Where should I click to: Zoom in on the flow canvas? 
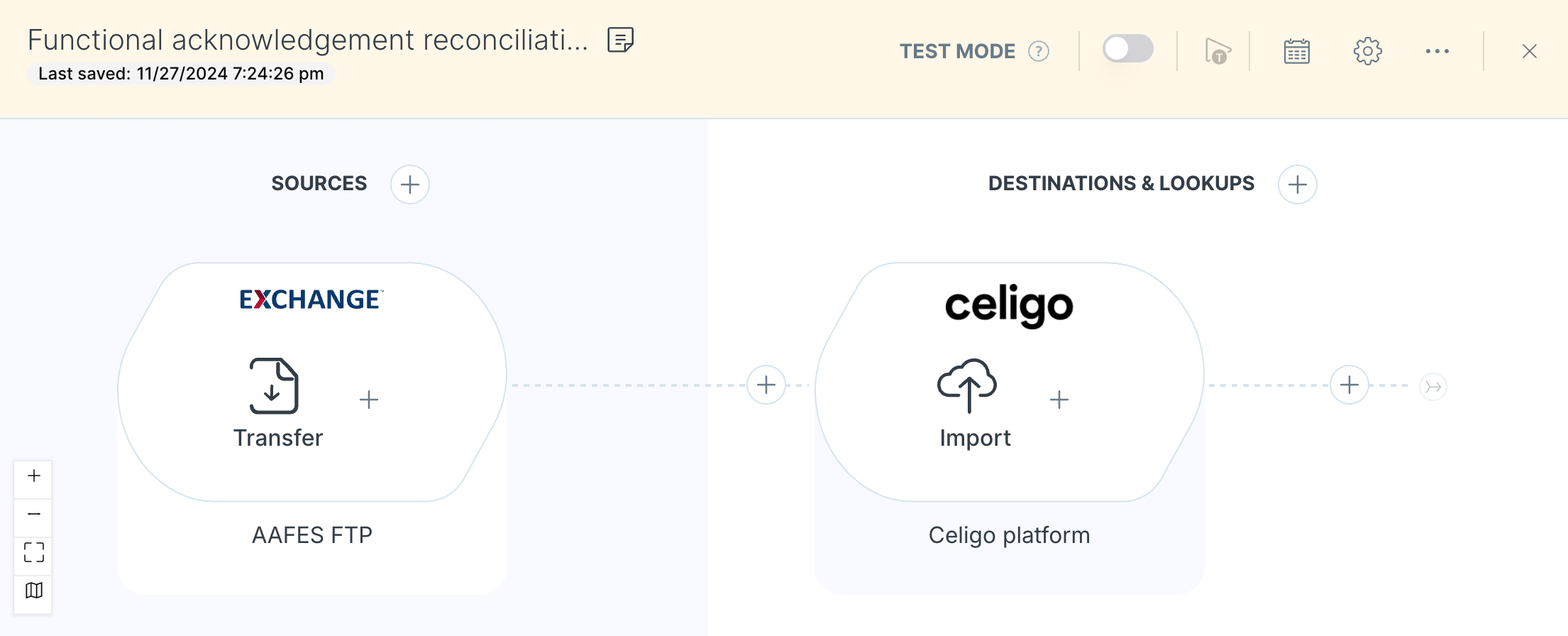[x=33, y=476]
